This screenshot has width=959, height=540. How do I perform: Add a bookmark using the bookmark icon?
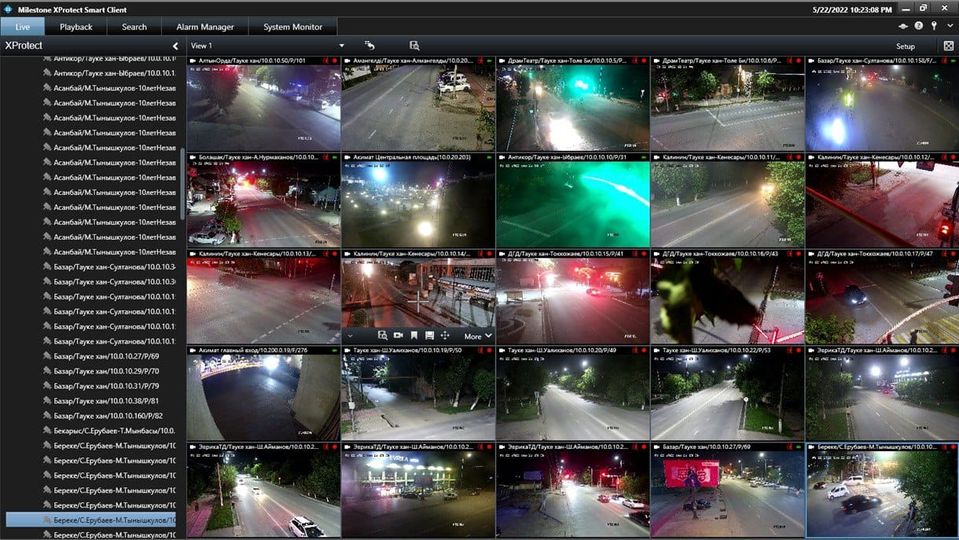pos(414,336)
